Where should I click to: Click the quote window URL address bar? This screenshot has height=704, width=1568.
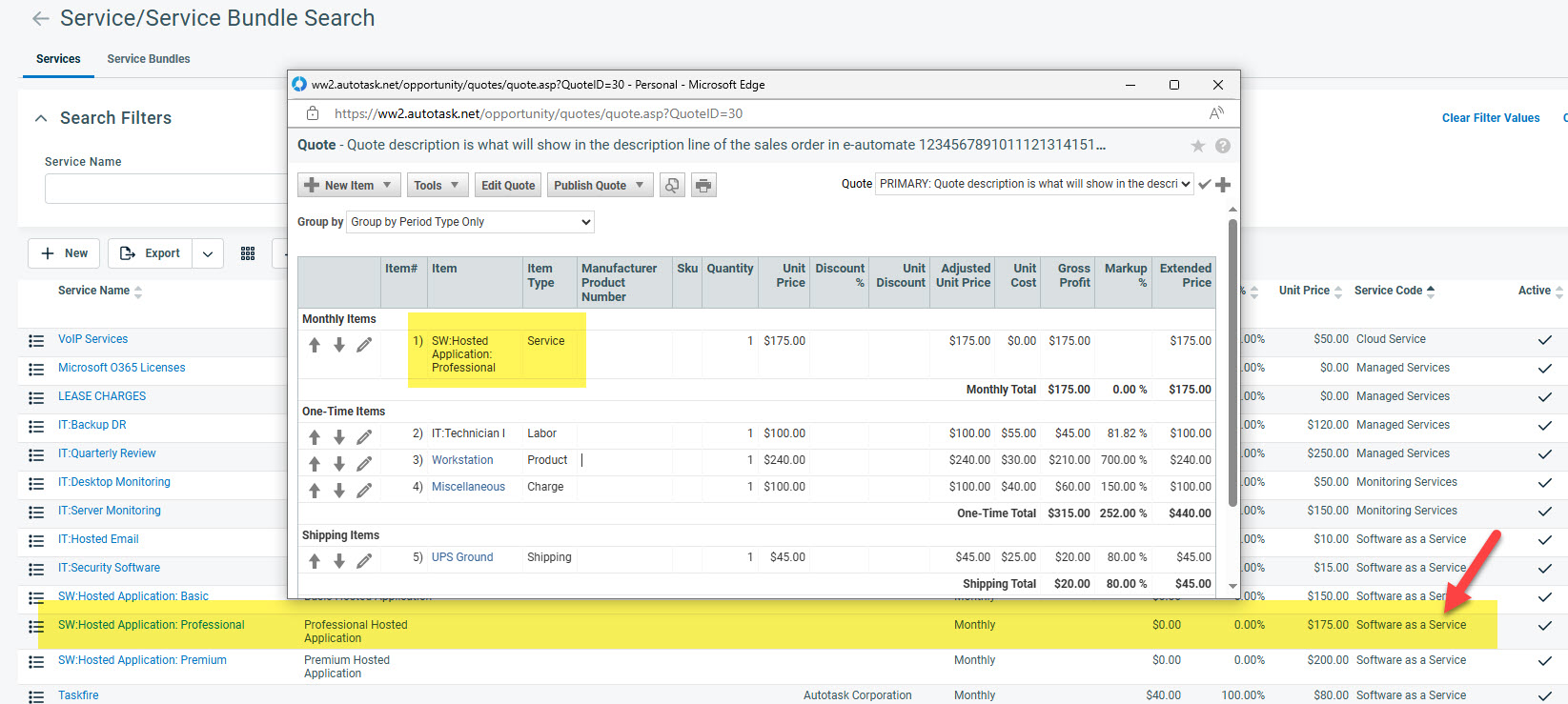(x=538, y=113)
